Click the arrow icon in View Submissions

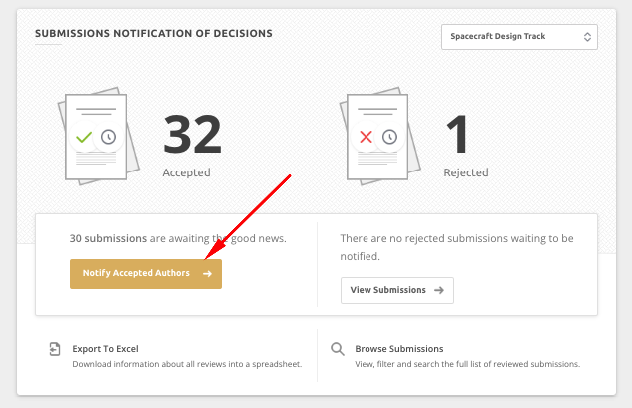point(439,290)
